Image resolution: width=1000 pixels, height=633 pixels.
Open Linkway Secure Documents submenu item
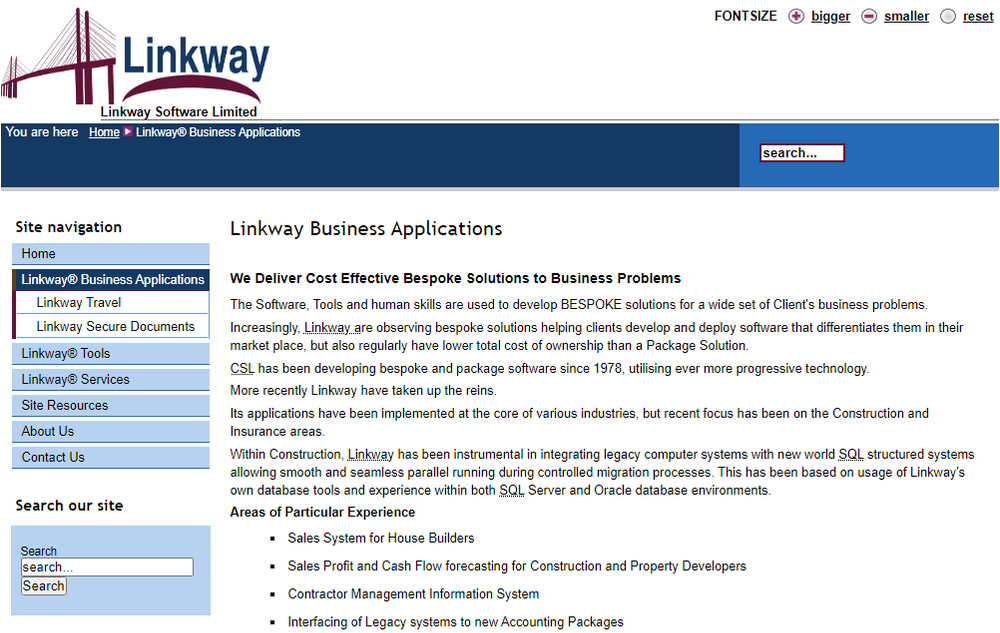click(113, 326)
